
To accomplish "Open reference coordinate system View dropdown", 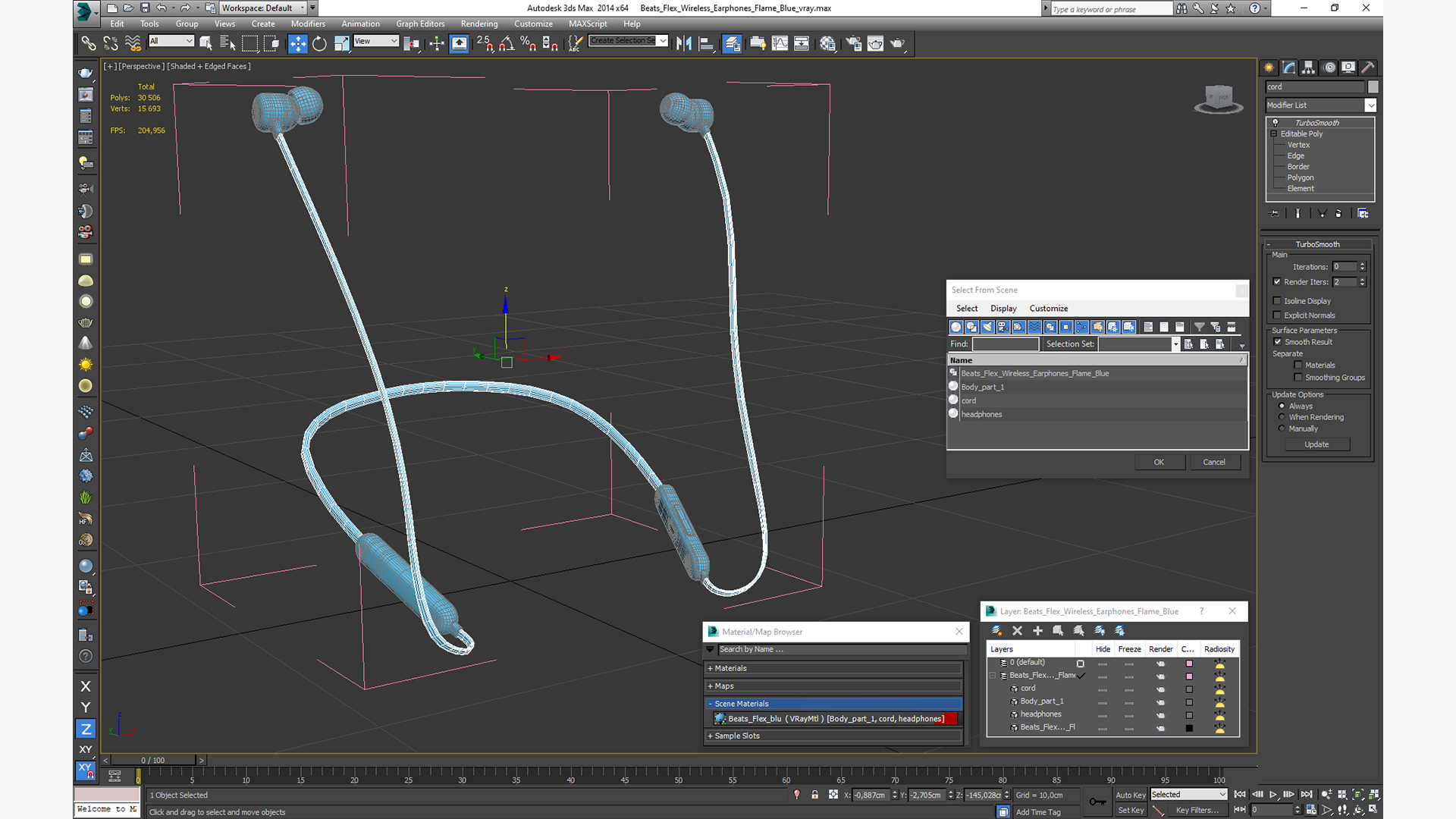I will tap(376, 41).
